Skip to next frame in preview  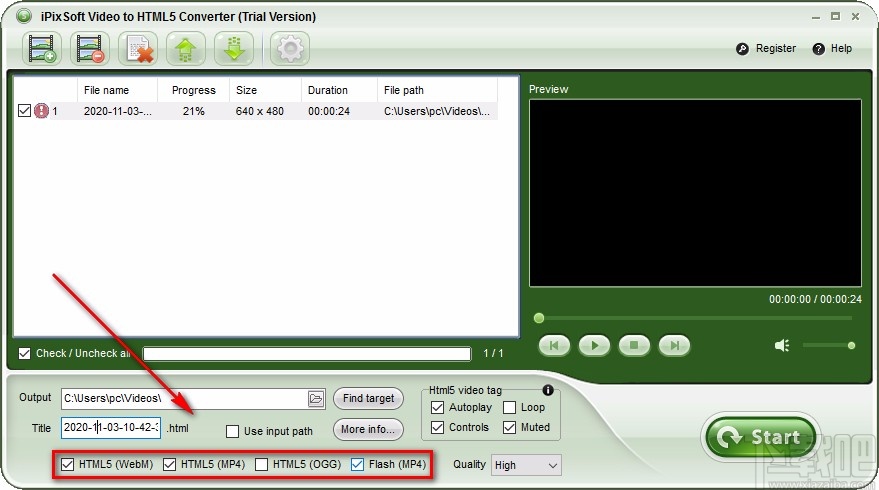674,345
